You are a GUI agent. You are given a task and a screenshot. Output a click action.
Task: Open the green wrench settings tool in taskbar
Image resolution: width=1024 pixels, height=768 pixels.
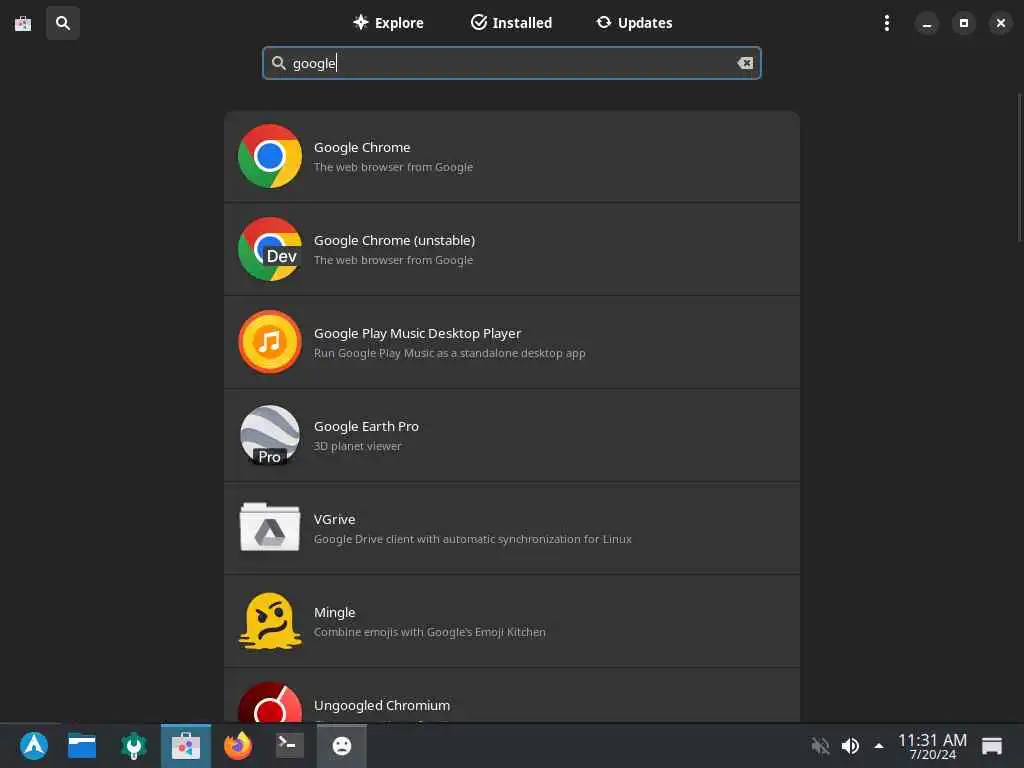tap(133, 746)
